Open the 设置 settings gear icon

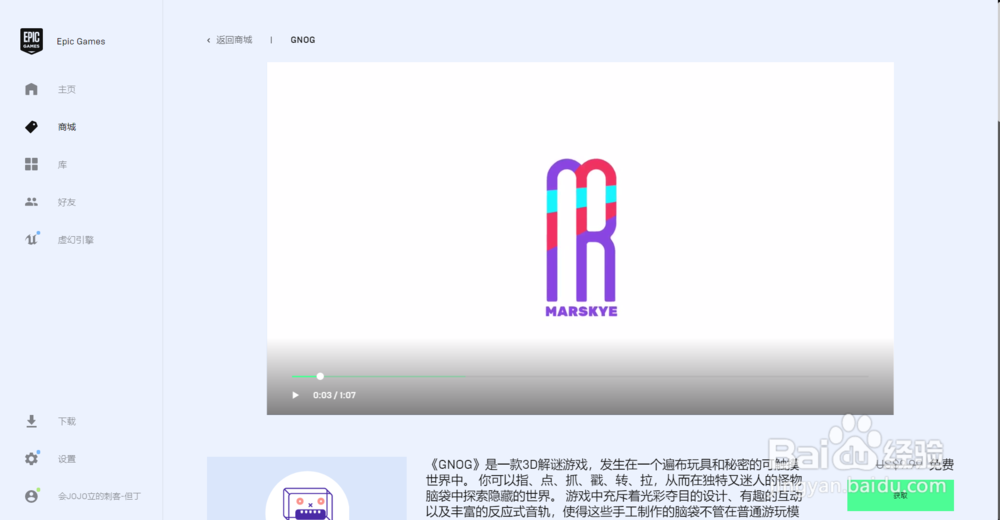click(31, 458)
